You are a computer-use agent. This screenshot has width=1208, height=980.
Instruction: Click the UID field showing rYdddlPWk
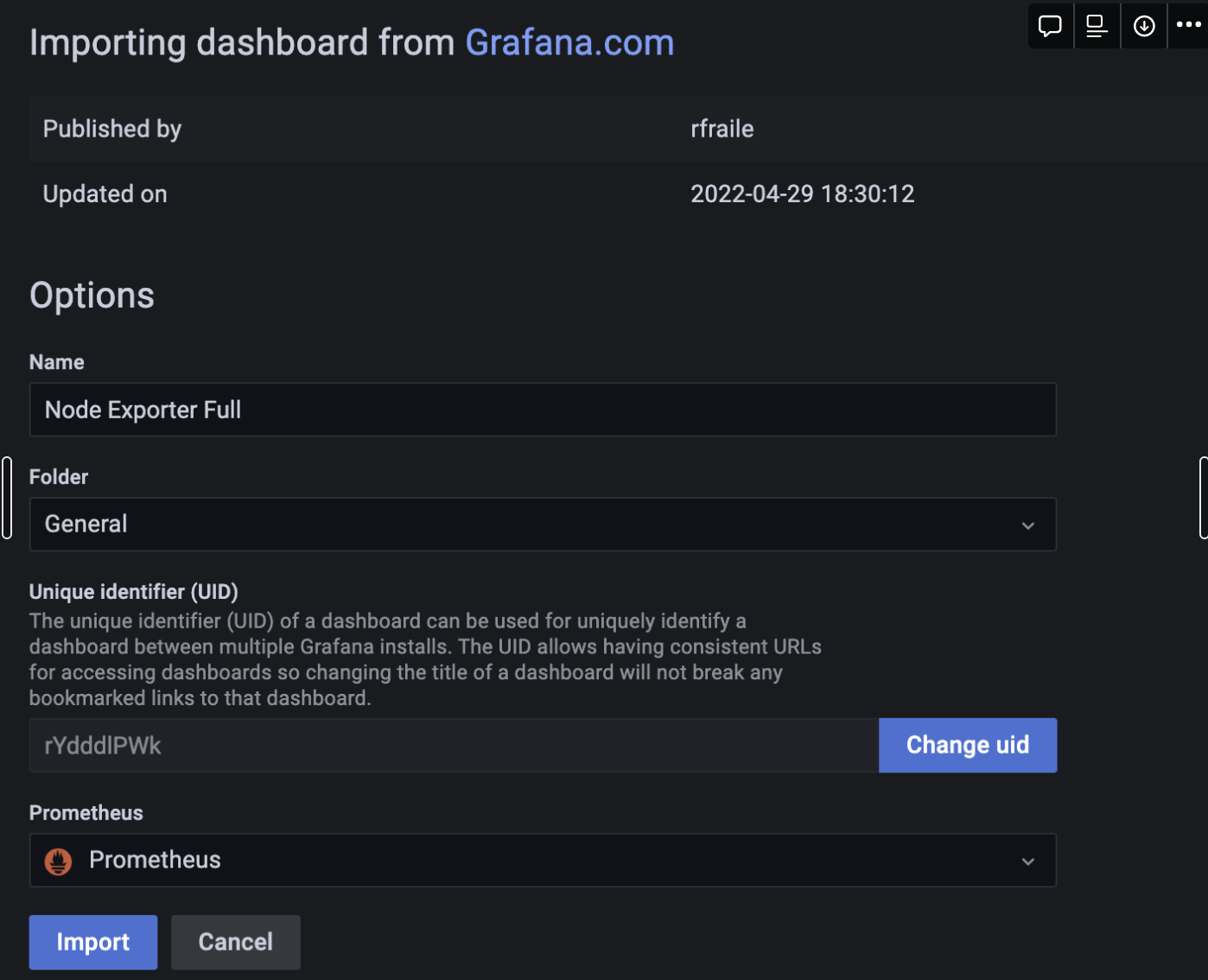(455, 745)
